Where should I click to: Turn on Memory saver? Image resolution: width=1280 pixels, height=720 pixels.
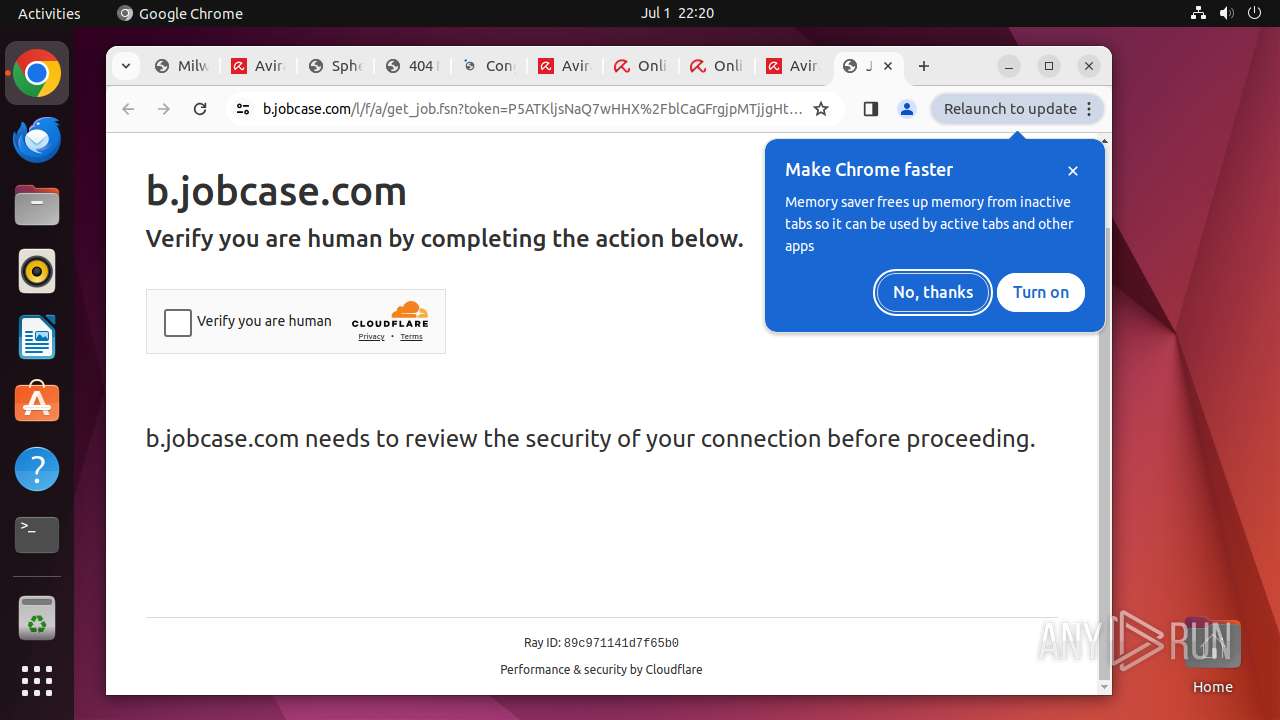1041,292
